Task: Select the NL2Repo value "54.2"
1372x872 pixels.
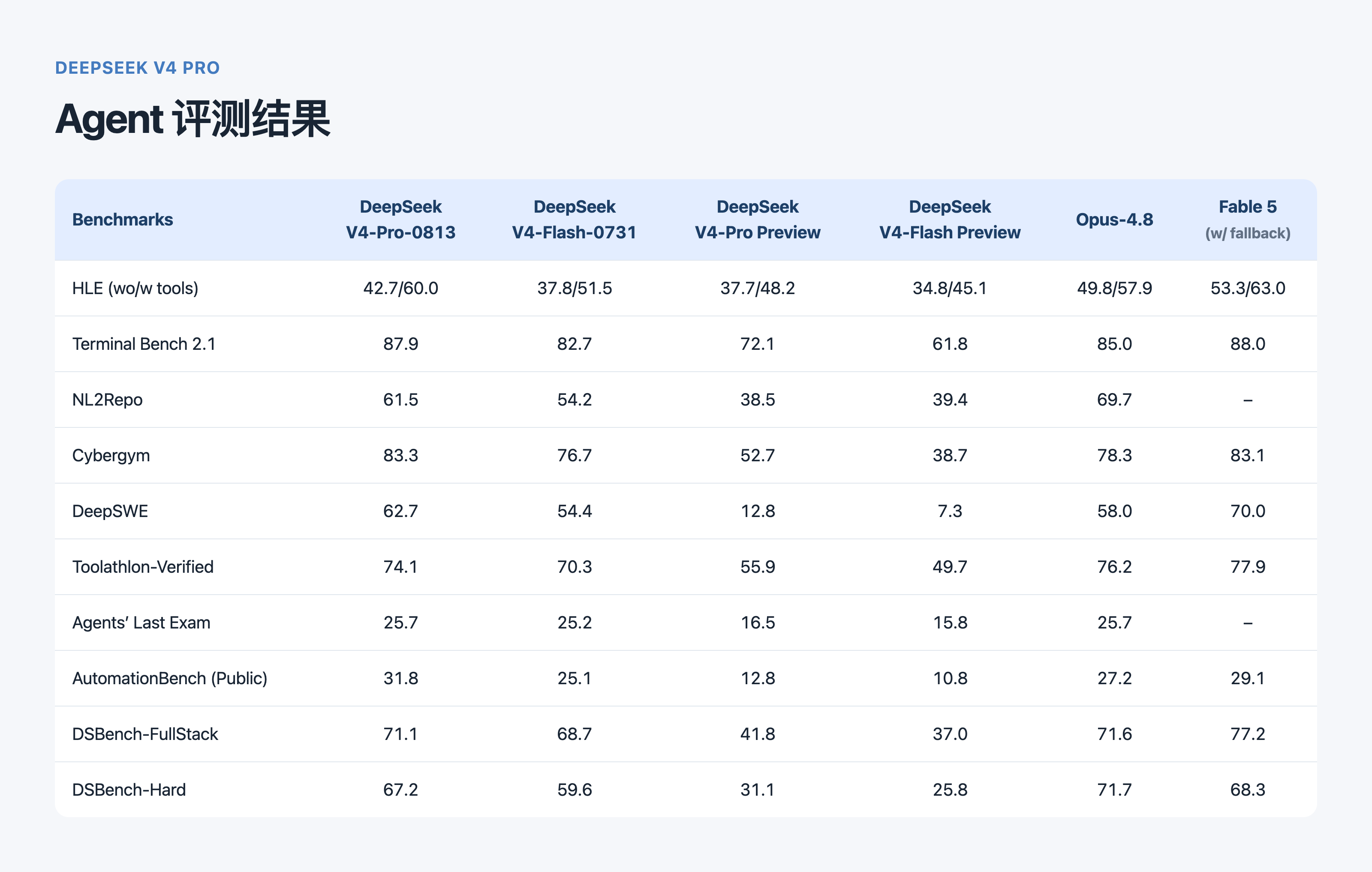Action: pyautogui.click(x=575, y=400)
